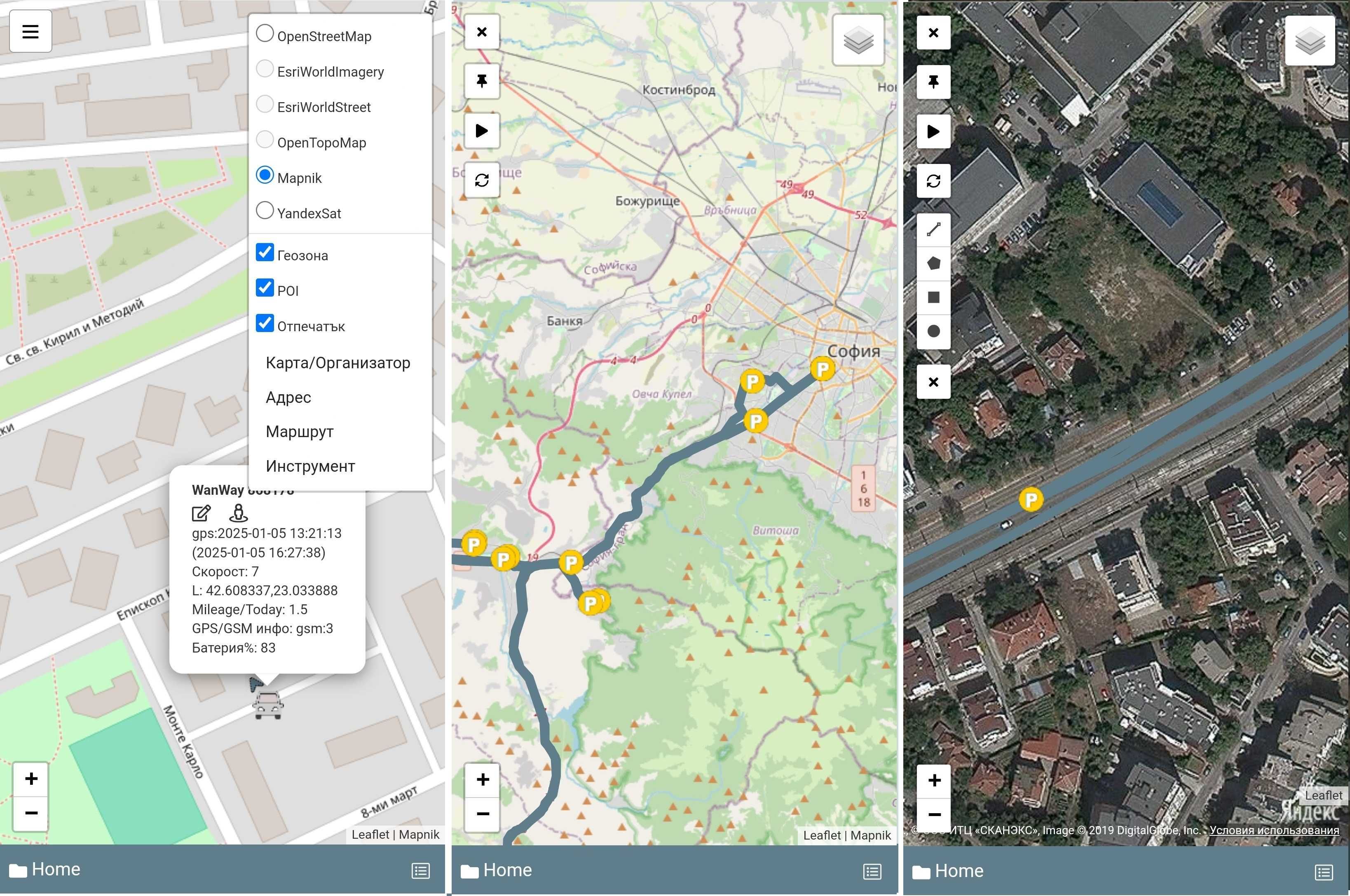Zoom out on the satellite map
The image size is (1350, 896).
point(935,814)
